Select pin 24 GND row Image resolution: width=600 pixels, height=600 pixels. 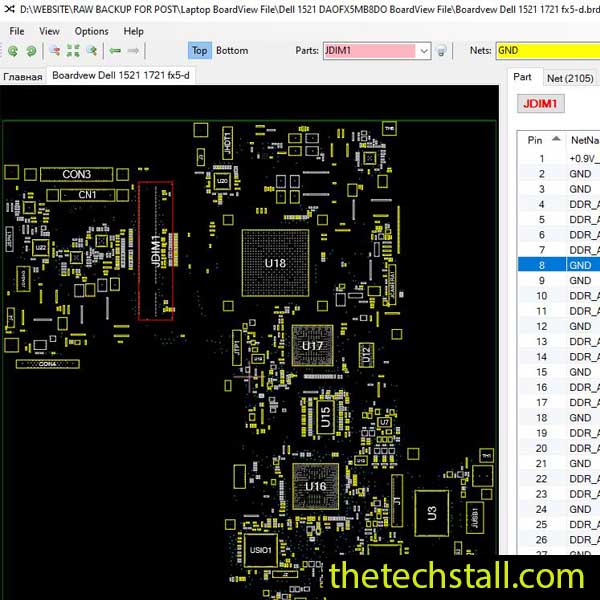click(x=559, y=509)
